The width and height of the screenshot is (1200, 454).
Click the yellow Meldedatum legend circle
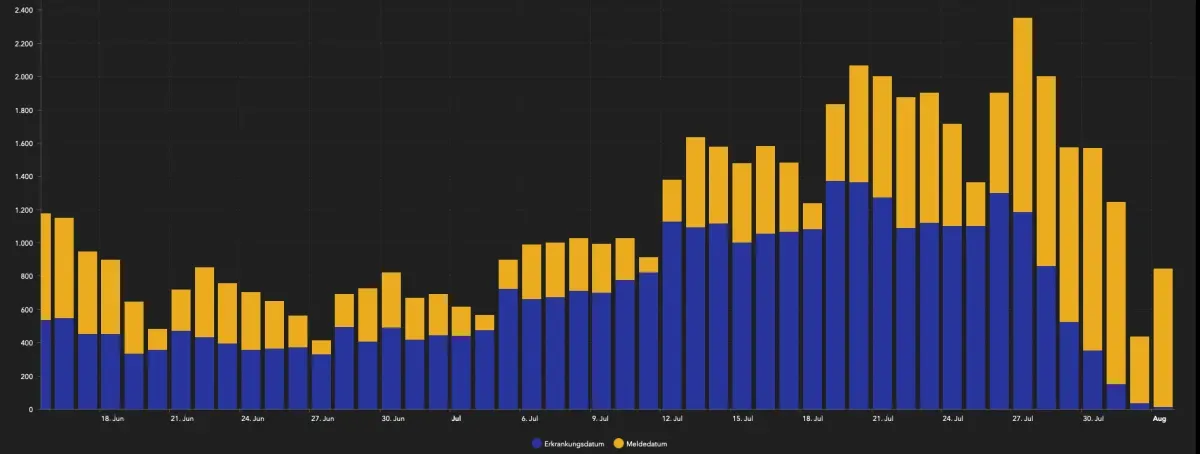click(x=618, y=442)
